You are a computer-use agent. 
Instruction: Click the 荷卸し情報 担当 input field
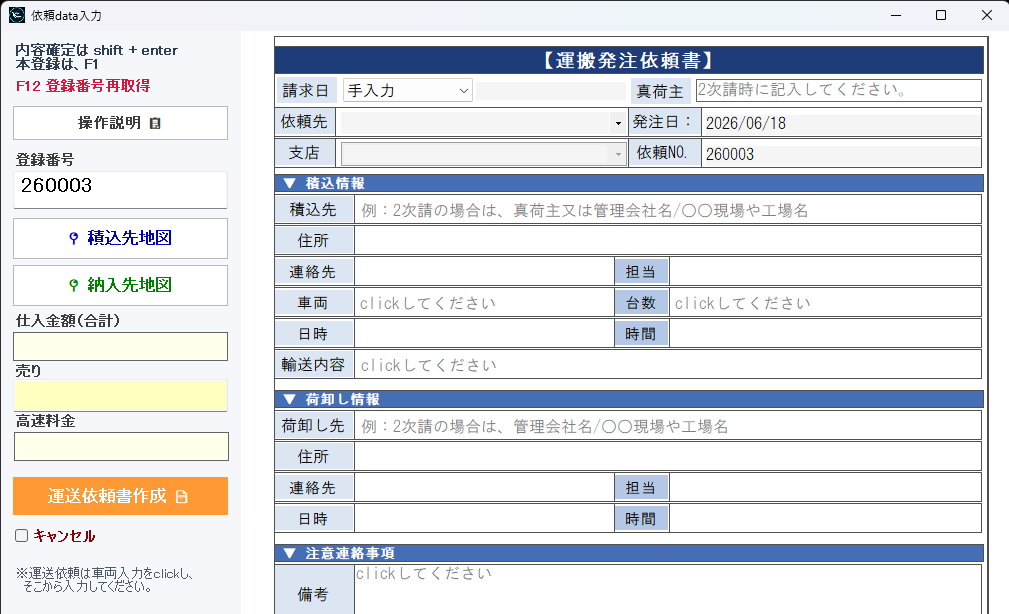pyautogui.click(x=826, y=488)
